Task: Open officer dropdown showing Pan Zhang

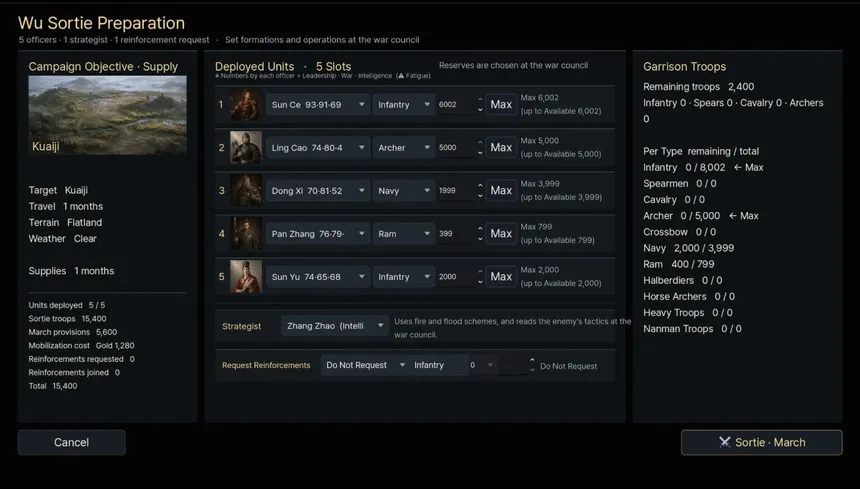Action: pos(318,234)
